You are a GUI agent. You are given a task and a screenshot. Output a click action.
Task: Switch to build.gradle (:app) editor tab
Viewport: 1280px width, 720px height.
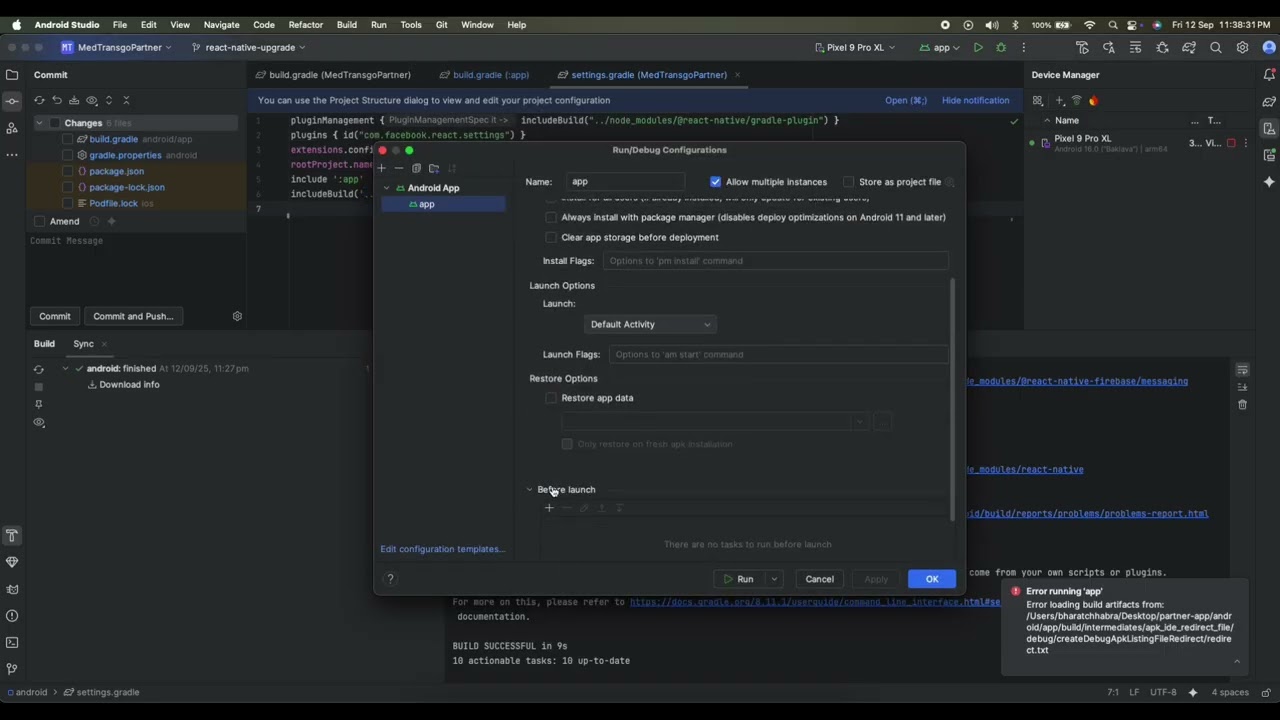[x=484, y=75]
